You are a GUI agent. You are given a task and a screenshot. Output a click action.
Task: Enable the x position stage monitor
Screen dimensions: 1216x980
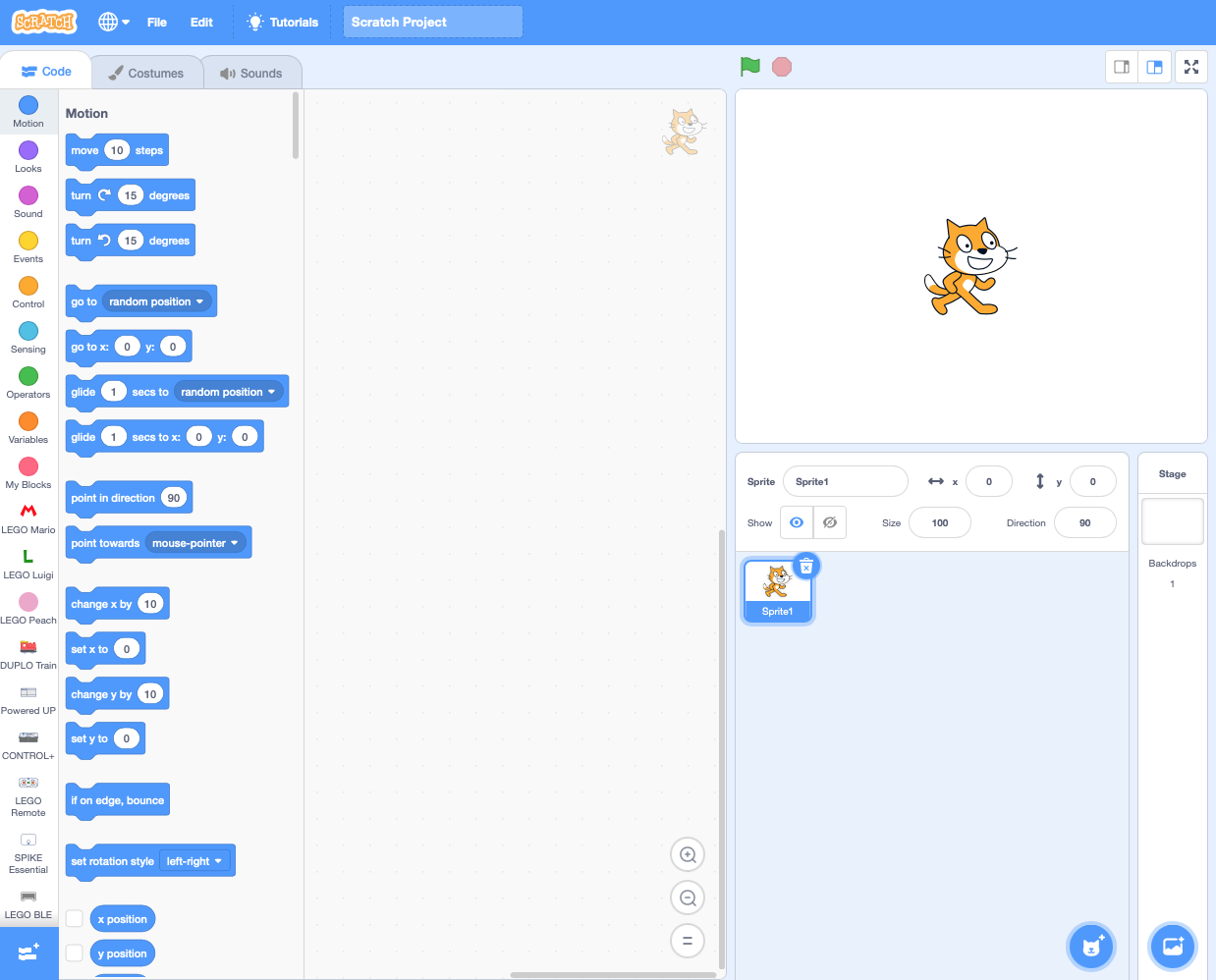click(x=74, y=918)
